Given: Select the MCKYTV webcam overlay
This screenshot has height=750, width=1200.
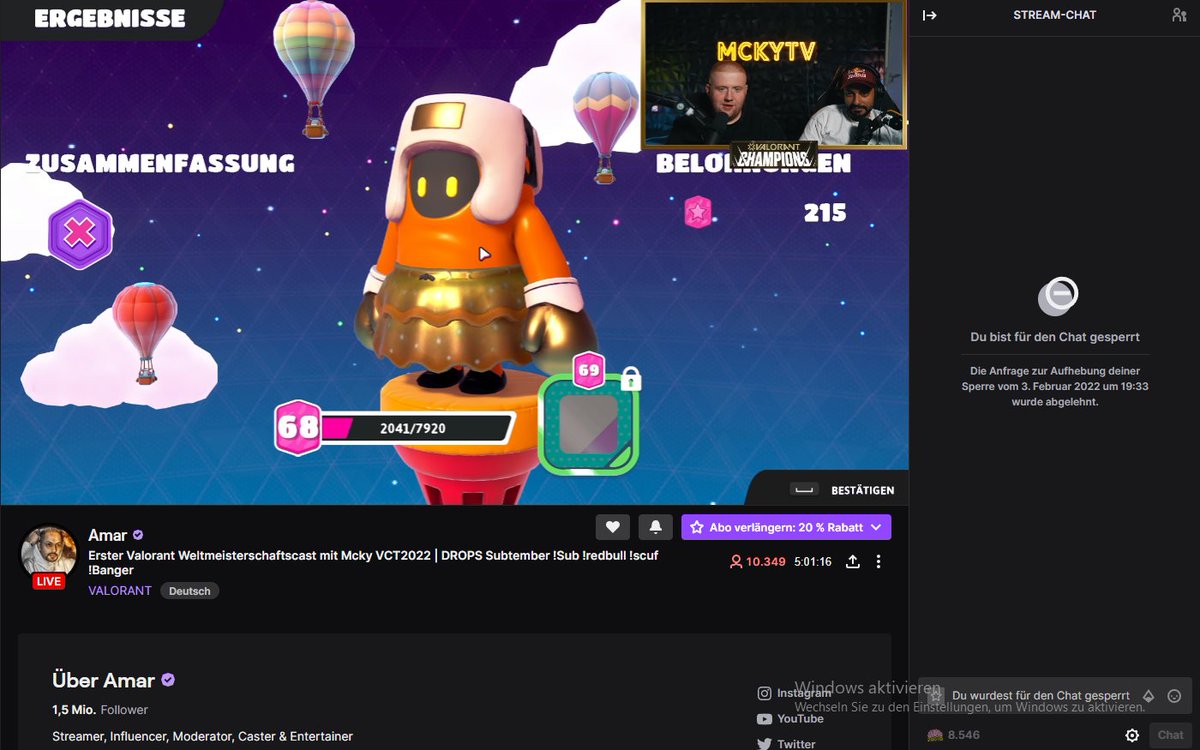Looking at the screenshot, I should (774, 75).
